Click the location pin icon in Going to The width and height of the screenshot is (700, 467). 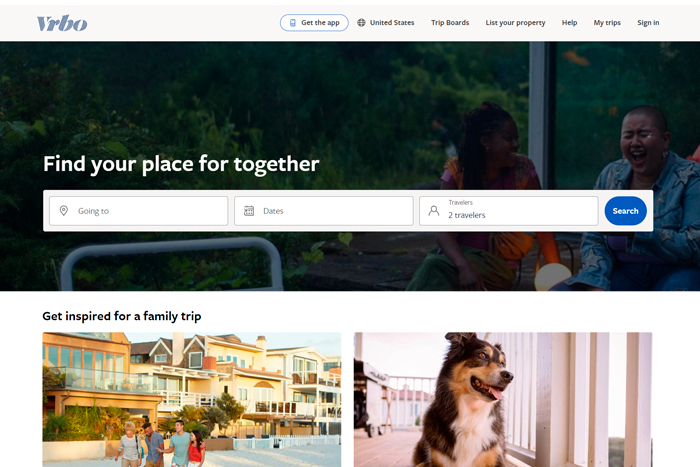64,211
